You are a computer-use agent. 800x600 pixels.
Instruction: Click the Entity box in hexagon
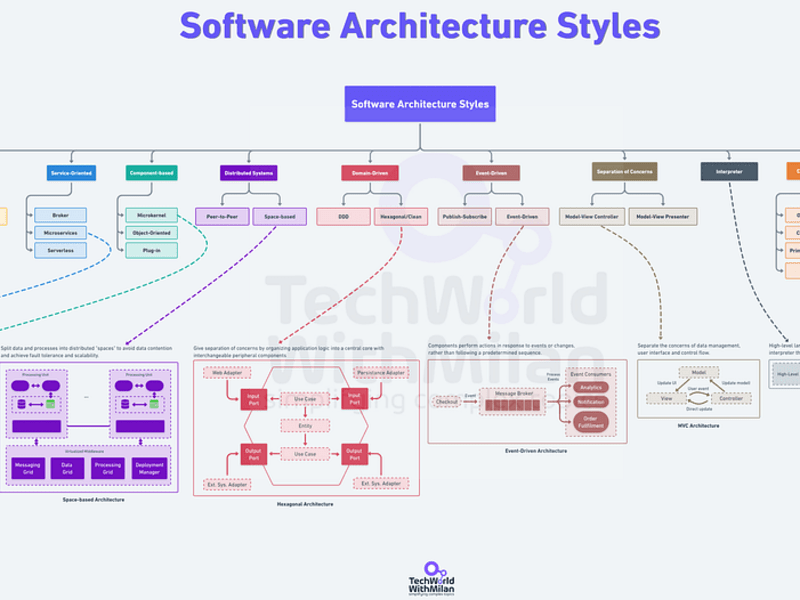point(305,426)
